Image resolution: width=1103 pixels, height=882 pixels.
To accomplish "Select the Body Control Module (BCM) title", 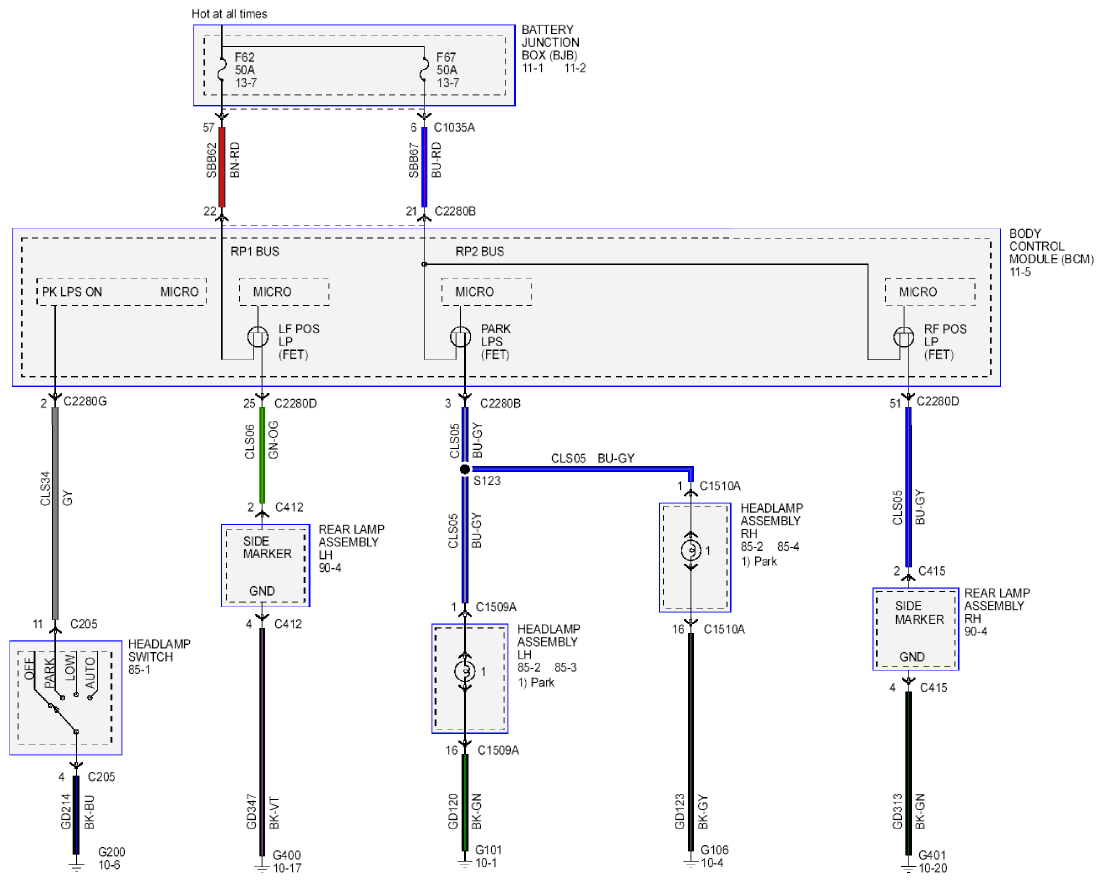I will [x=1051, y=246].
